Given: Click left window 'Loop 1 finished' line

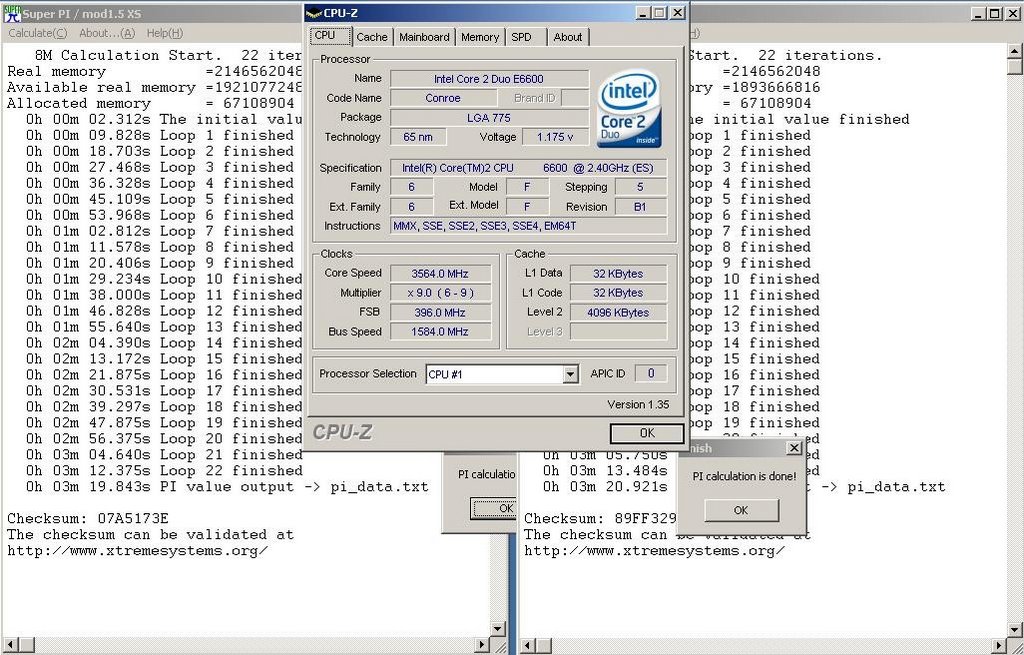Looking at the screenshot, I should [159, 136].
